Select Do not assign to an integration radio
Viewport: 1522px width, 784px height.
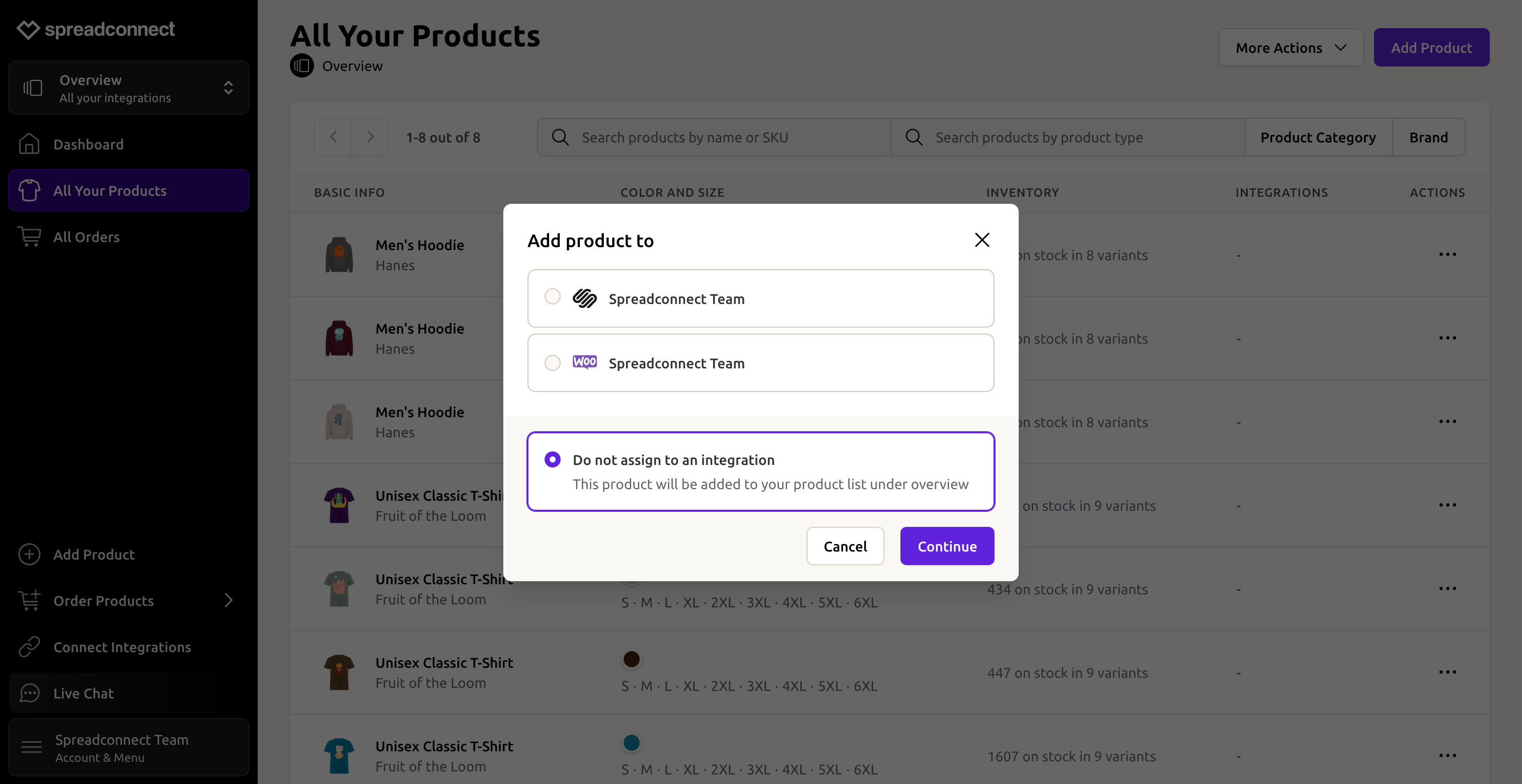click(553, 459)
